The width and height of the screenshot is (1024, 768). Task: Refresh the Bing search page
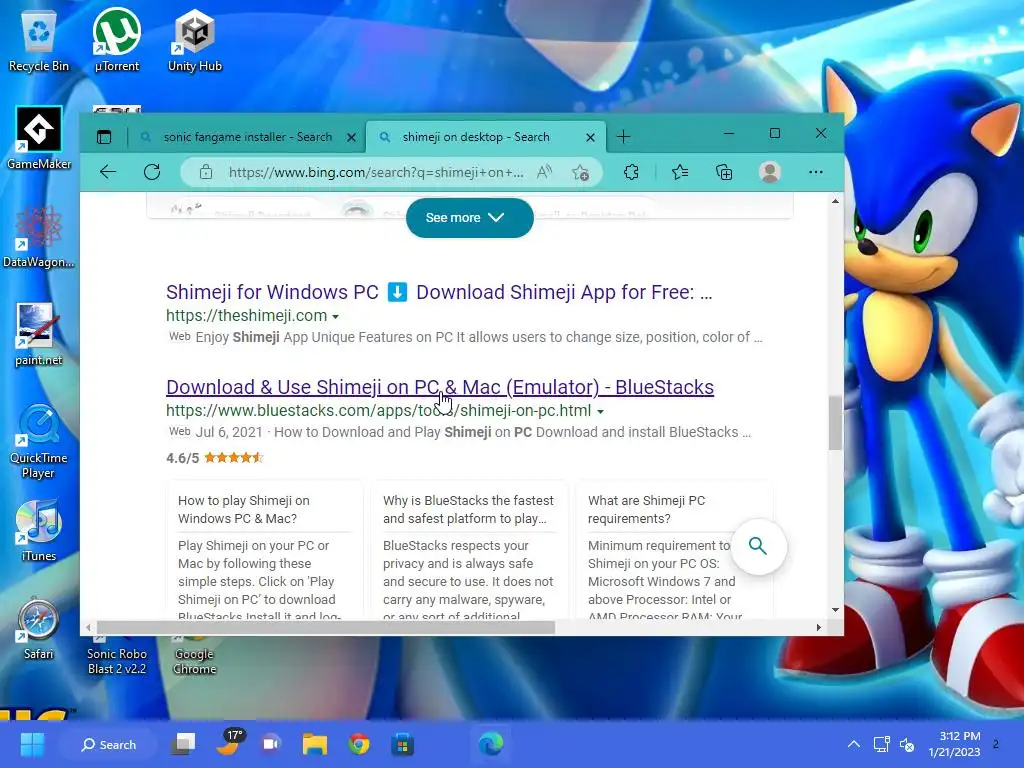[x=152, y=172]
